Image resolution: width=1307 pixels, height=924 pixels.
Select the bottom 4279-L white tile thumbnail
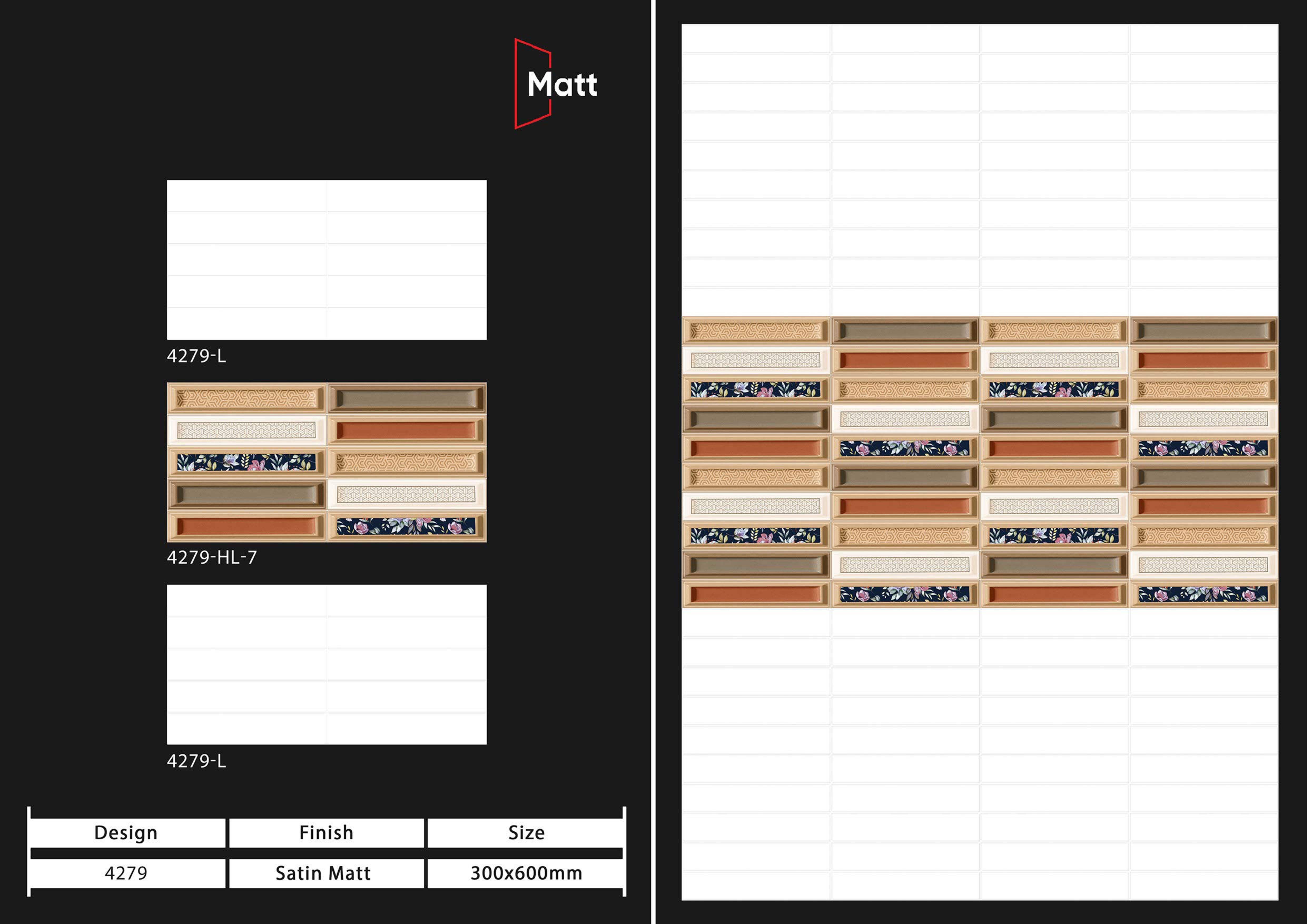point(326,664)
